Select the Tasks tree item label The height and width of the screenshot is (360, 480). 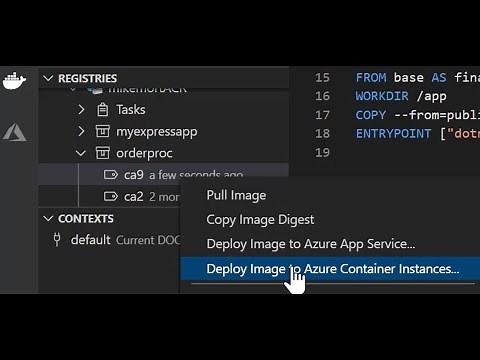[131, 110]
